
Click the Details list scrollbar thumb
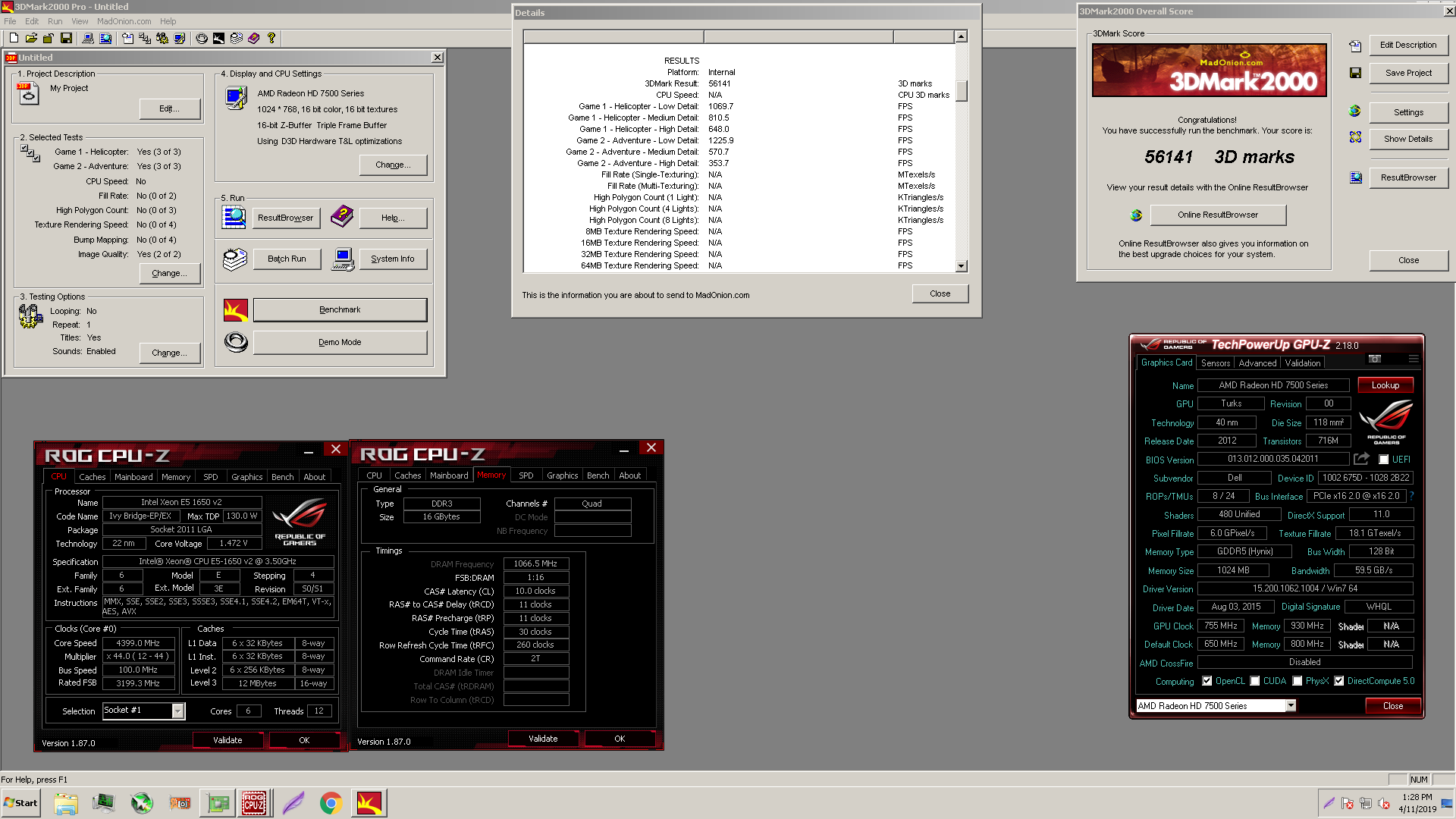[962, 91]
